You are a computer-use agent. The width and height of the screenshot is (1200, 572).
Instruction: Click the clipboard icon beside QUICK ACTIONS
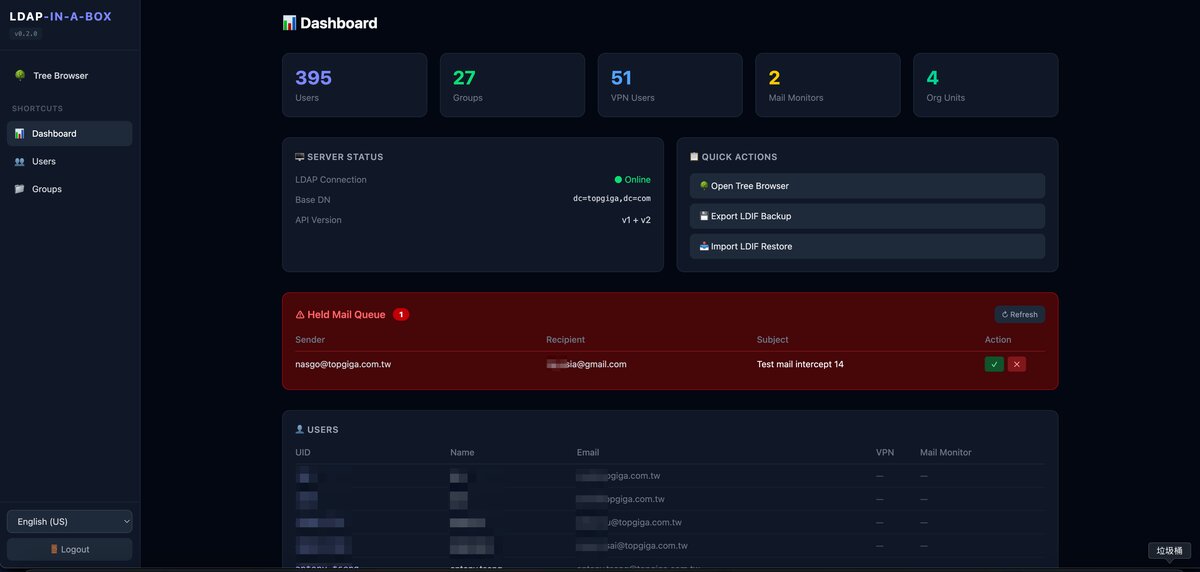point(694,157)
